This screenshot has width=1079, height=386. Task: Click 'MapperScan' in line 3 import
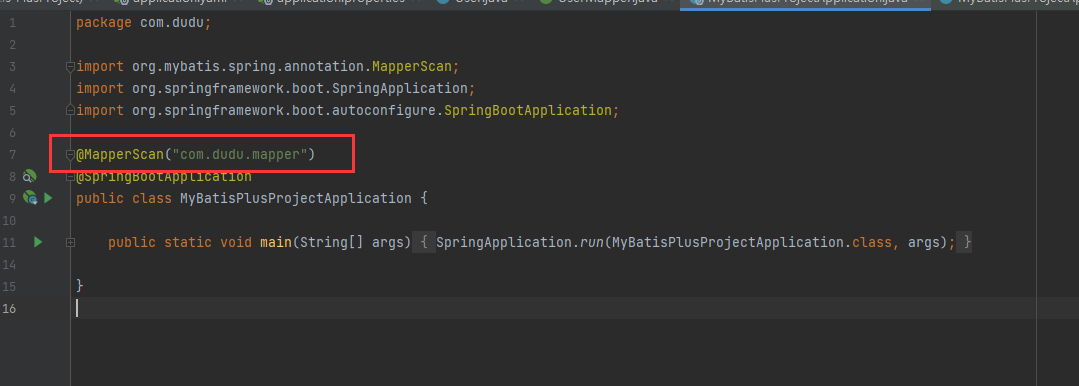click(412, 67)
